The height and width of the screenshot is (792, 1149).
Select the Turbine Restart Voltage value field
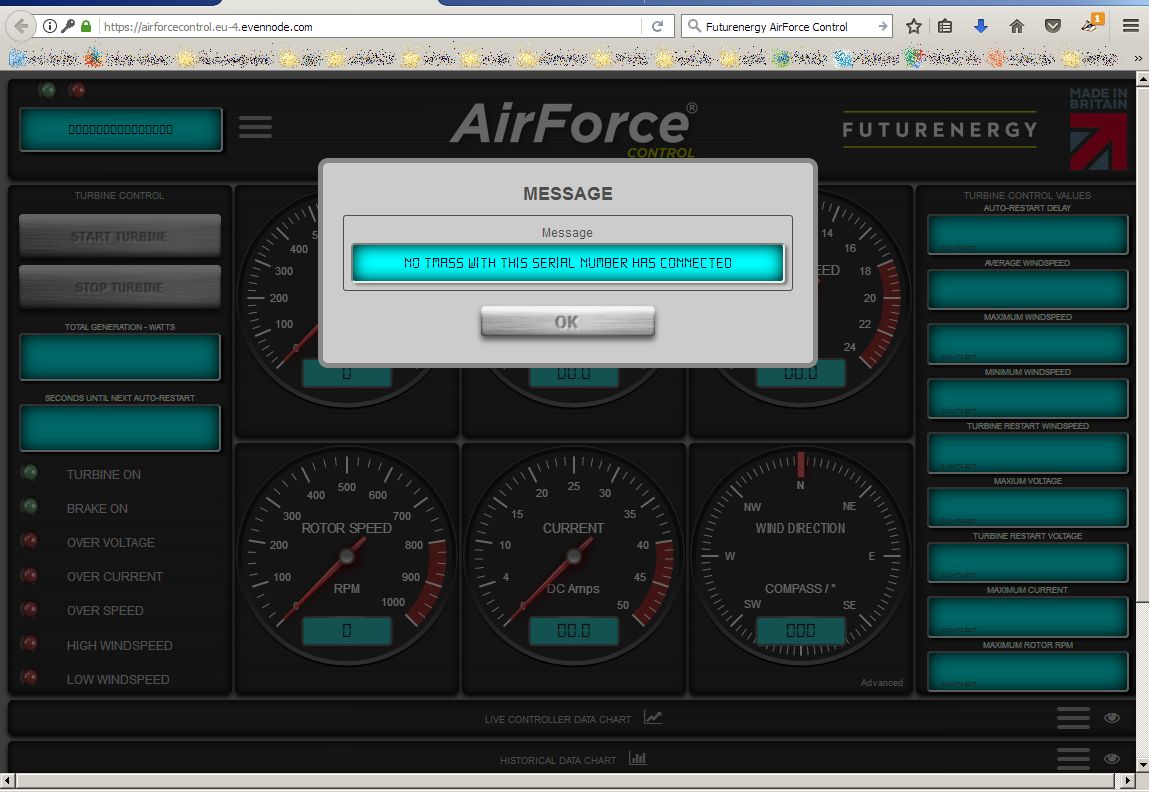(1027, 562)
